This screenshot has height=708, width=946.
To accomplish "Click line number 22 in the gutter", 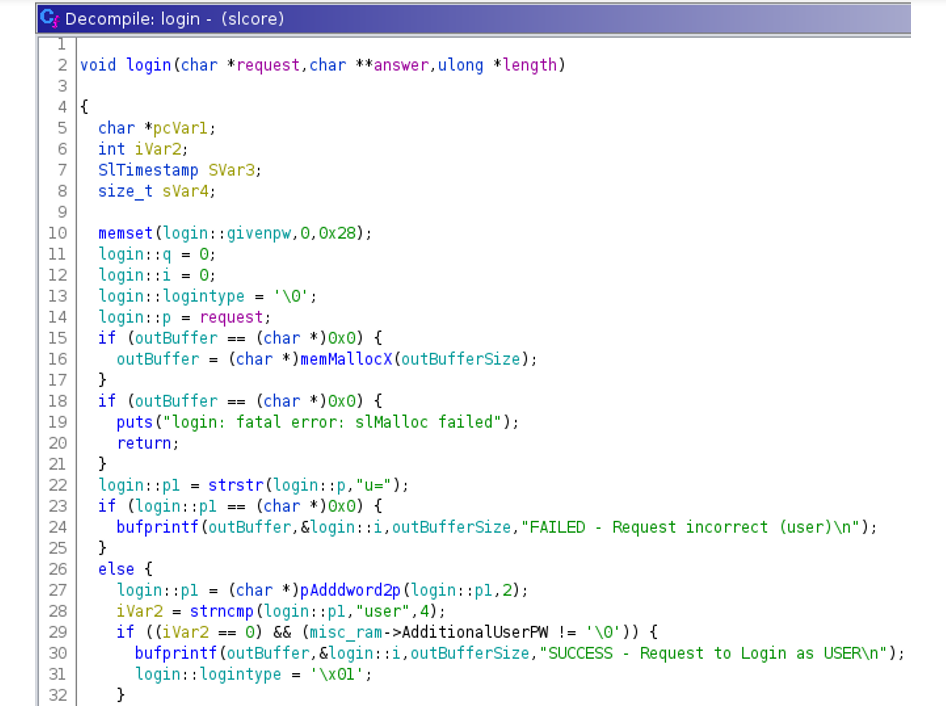I will (57, 485).
